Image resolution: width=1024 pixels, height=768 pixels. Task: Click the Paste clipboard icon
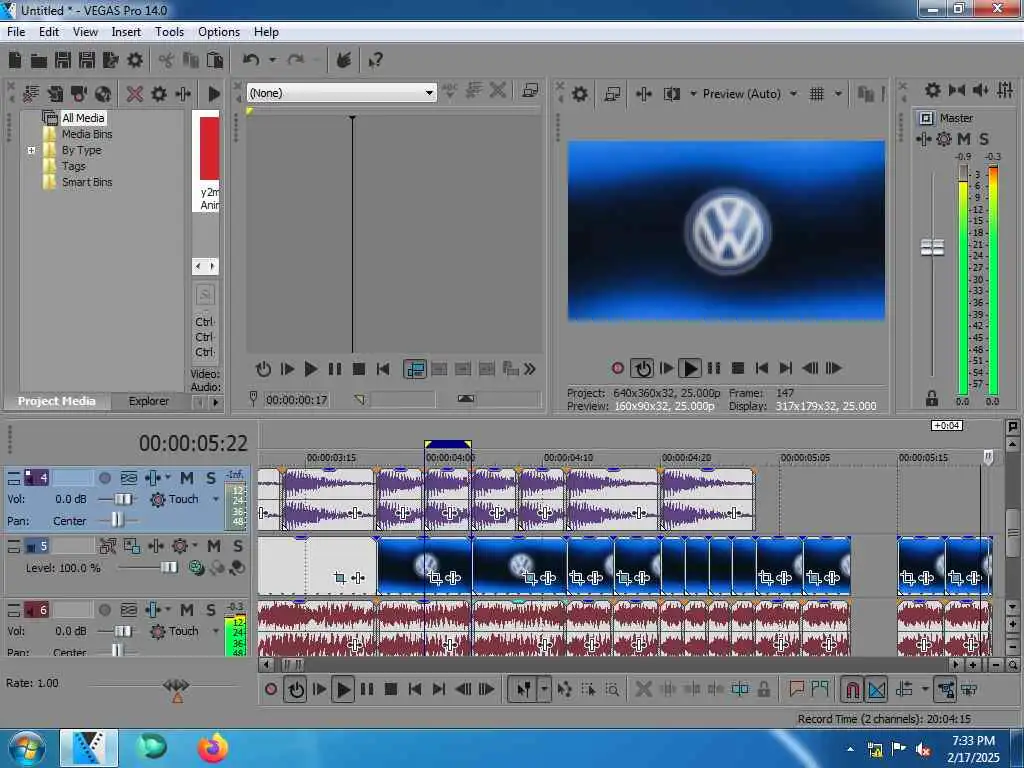(x=215, y=61)
